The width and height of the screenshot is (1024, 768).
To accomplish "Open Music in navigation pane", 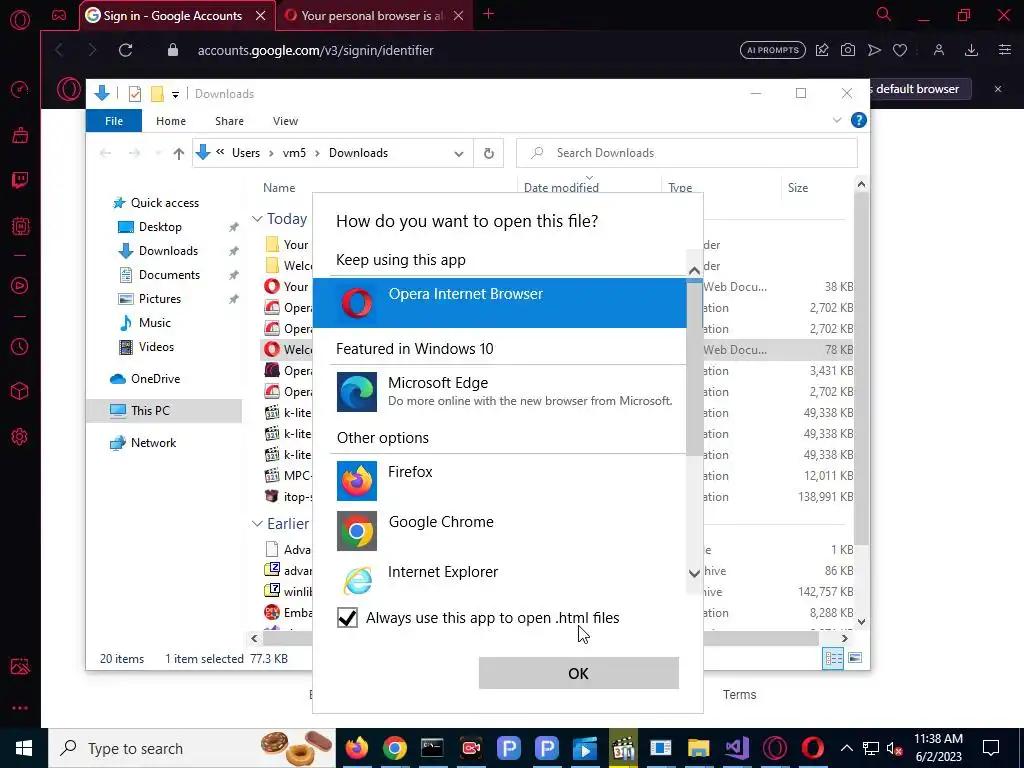I will (154, 323).
